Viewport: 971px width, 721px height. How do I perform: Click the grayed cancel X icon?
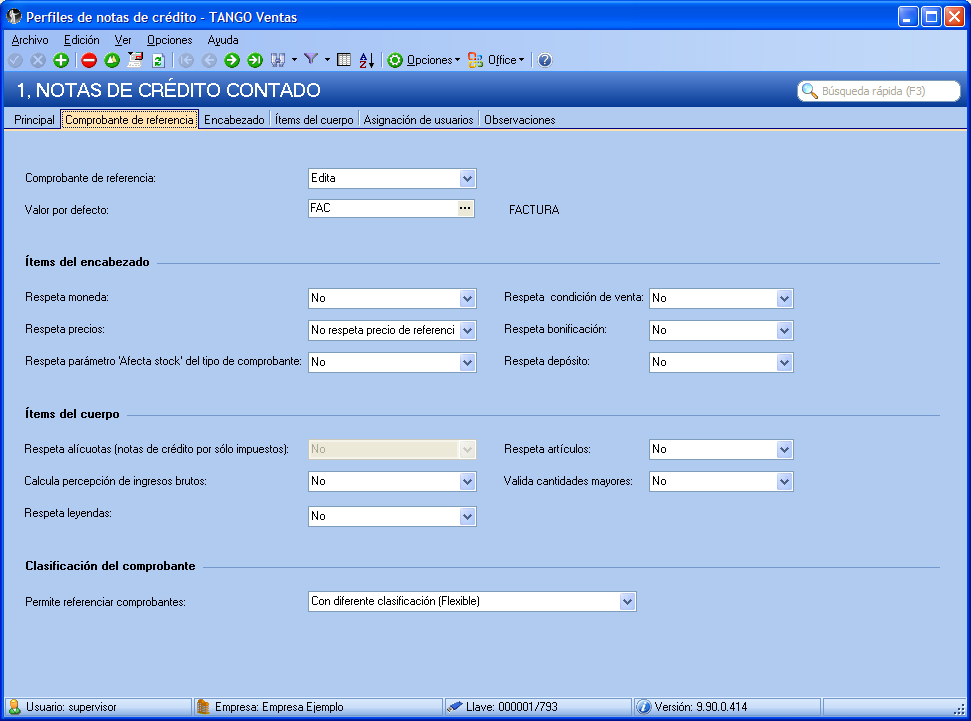pos(38,60)
